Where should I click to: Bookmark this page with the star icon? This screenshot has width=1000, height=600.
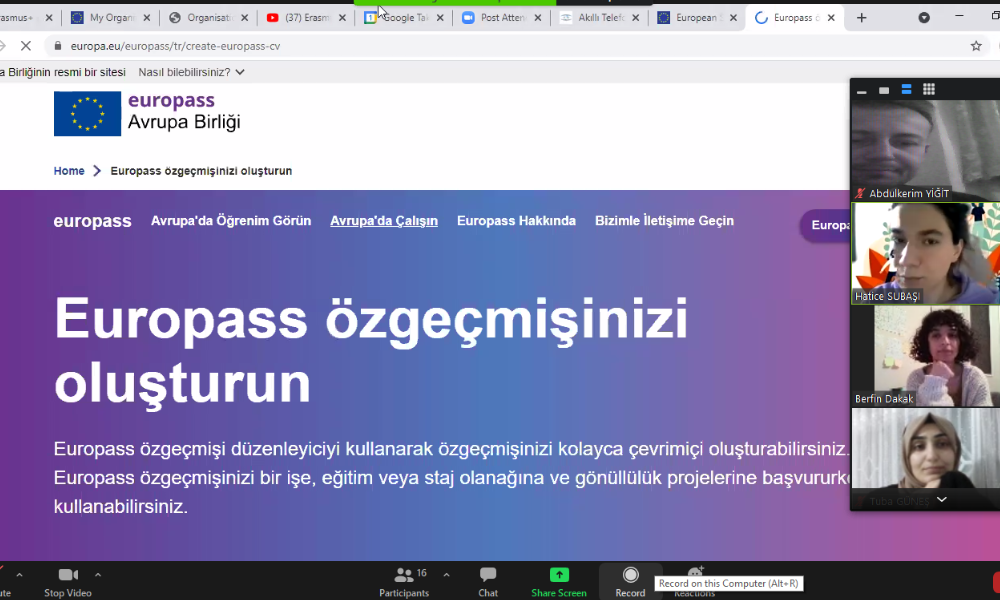pos(976,46)
